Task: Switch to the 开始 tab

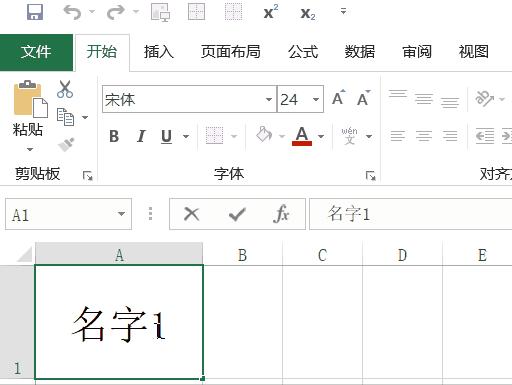Action: (102, 52)
